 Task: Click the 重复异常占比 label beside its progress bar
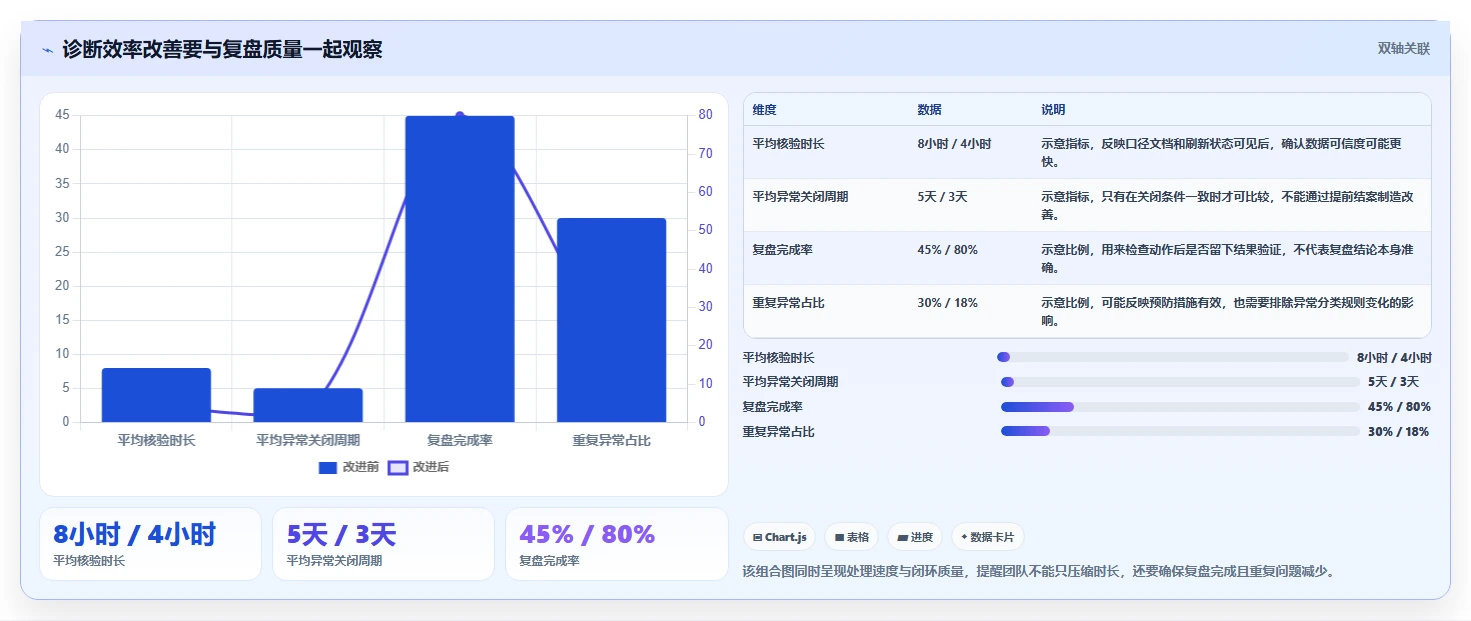778,432
